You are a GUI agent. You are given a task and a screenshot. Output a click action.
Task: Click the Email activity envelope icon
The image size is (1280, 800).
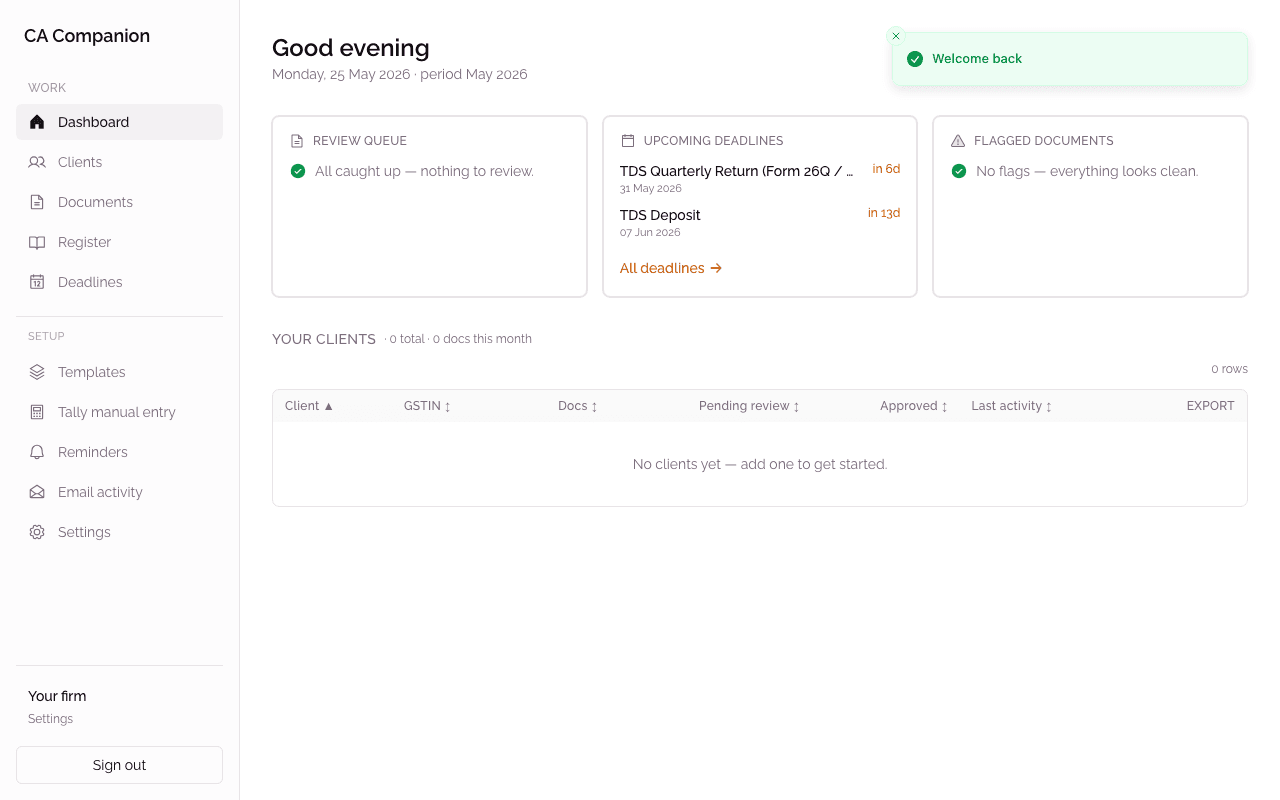(37, 492)
